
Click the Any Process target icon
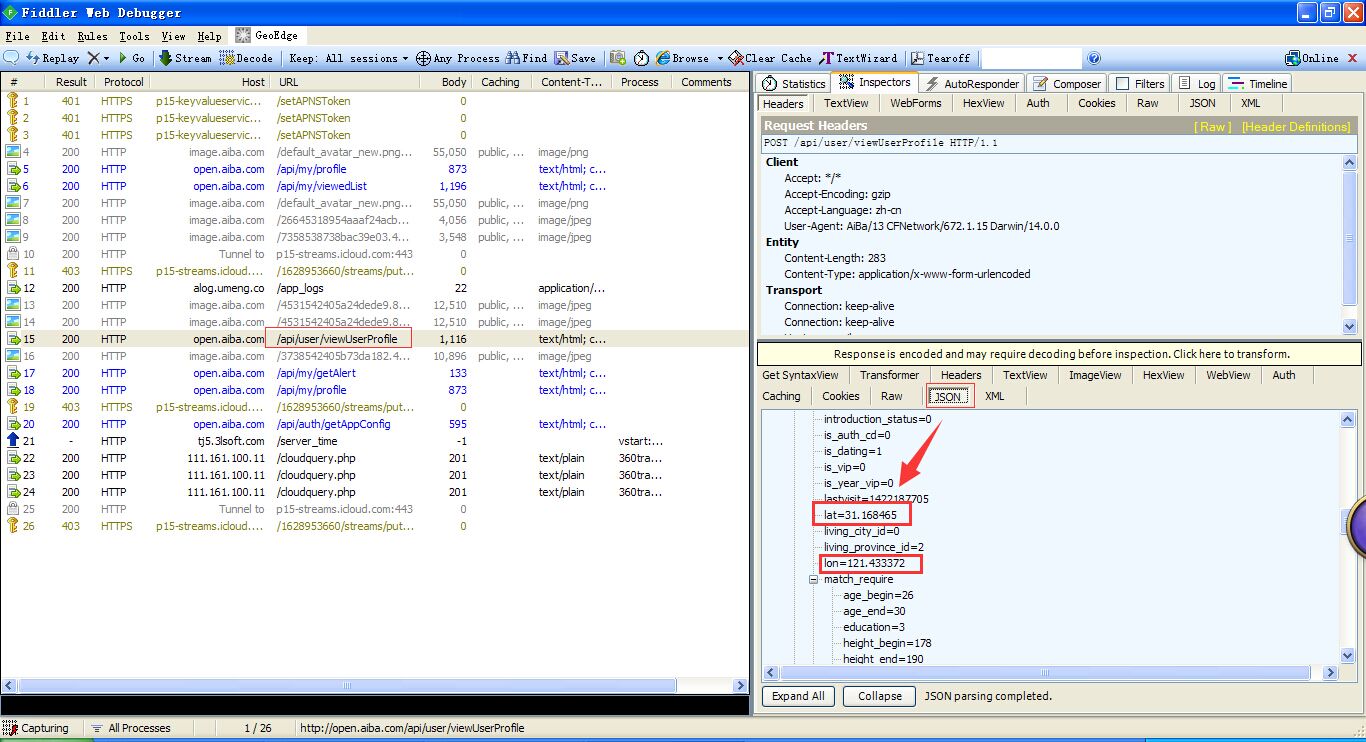pos(424,58)
